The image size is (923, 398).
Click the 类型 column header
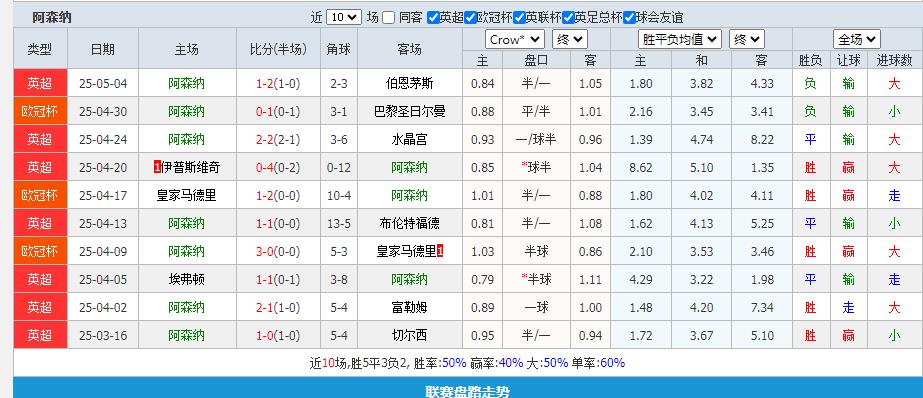pyautogui.click(x=40, y=49)
